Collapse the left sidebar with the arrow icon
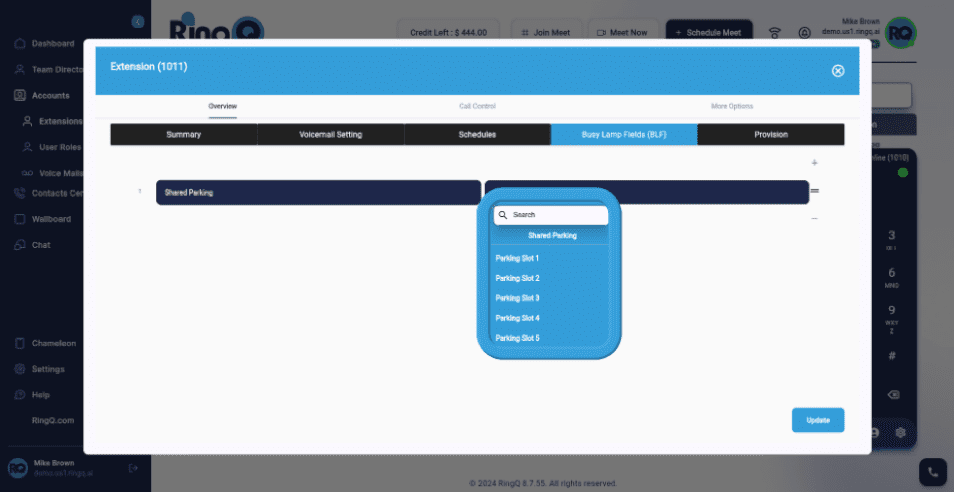This screenshot has height=492, width=954. coord(138,21)
